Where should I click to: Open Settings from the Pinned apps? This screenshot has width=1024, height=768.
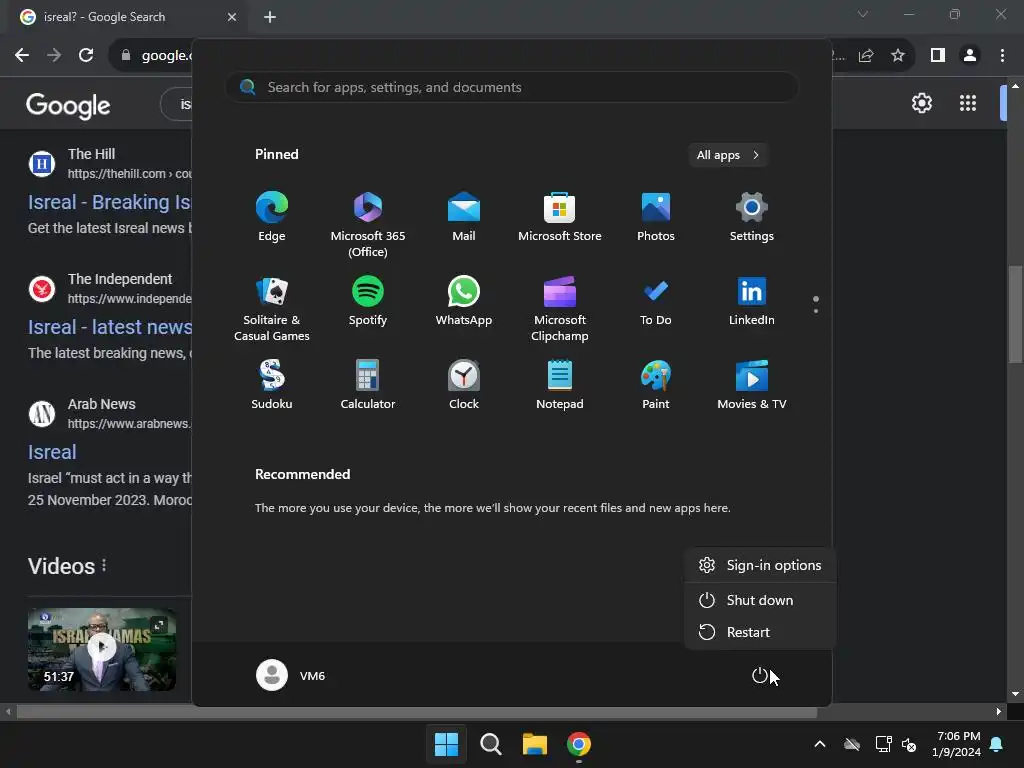pyautogui.click(x=752, y=217)
